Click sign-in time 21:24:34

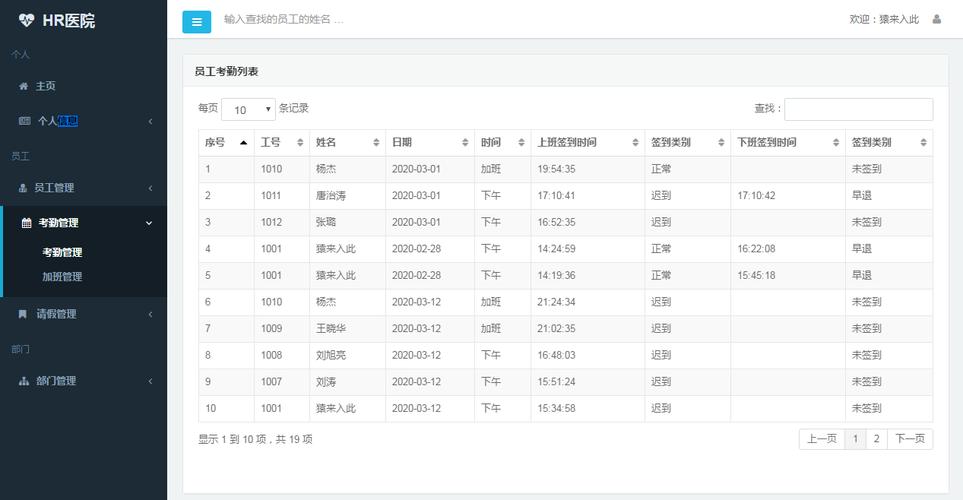pyautogui.click(x=556, y=302)
